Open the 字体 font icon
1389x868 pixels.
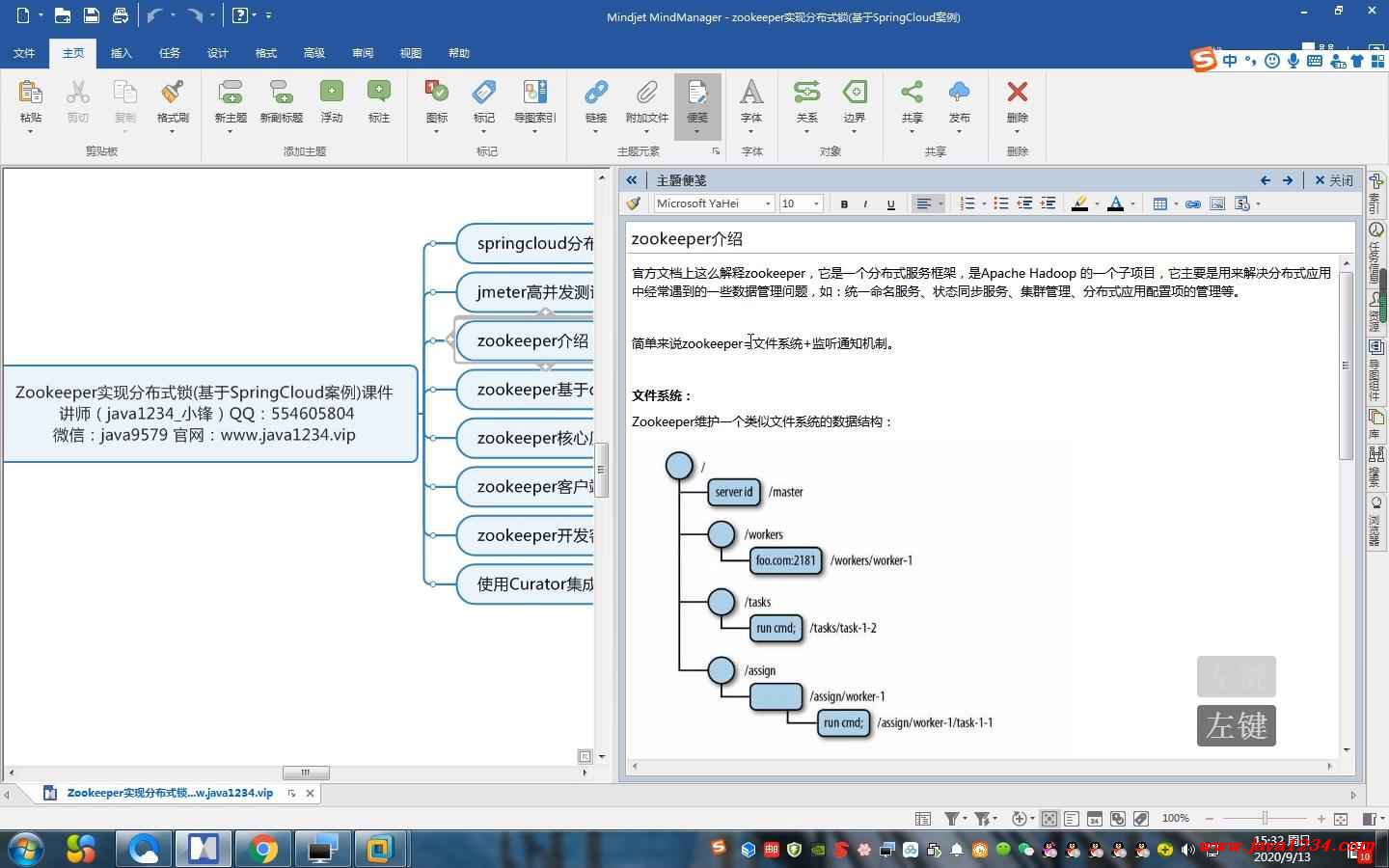click(751, 92)
